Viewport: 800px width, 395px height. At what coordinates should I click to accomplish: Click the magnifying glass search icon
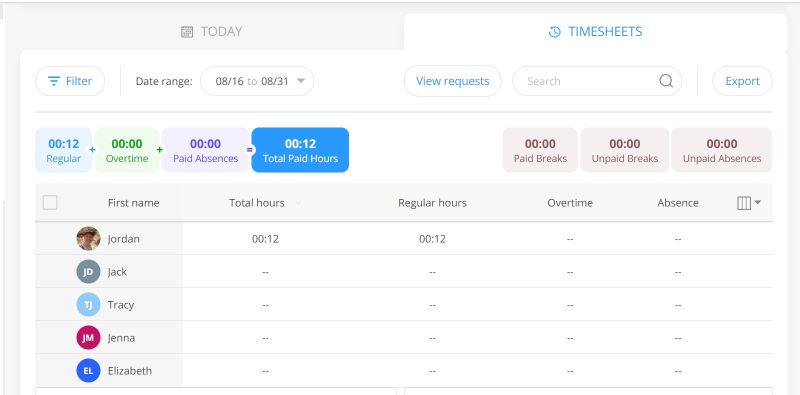[x=666, y=81]
